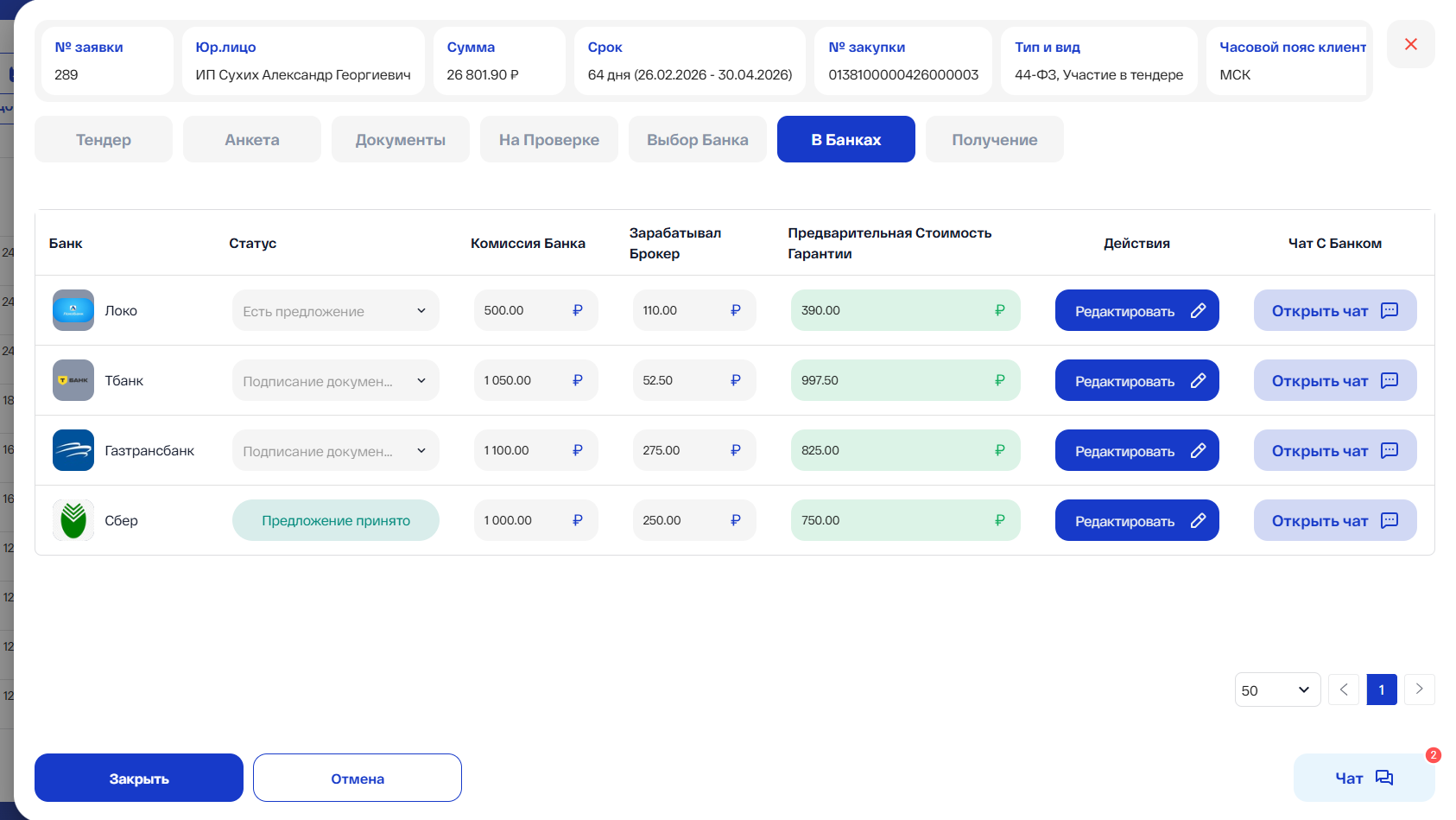This screenshot has width=1456, height=820.
Task: Click Редактировать for Локо
Action: click(x=1137, y=310)
